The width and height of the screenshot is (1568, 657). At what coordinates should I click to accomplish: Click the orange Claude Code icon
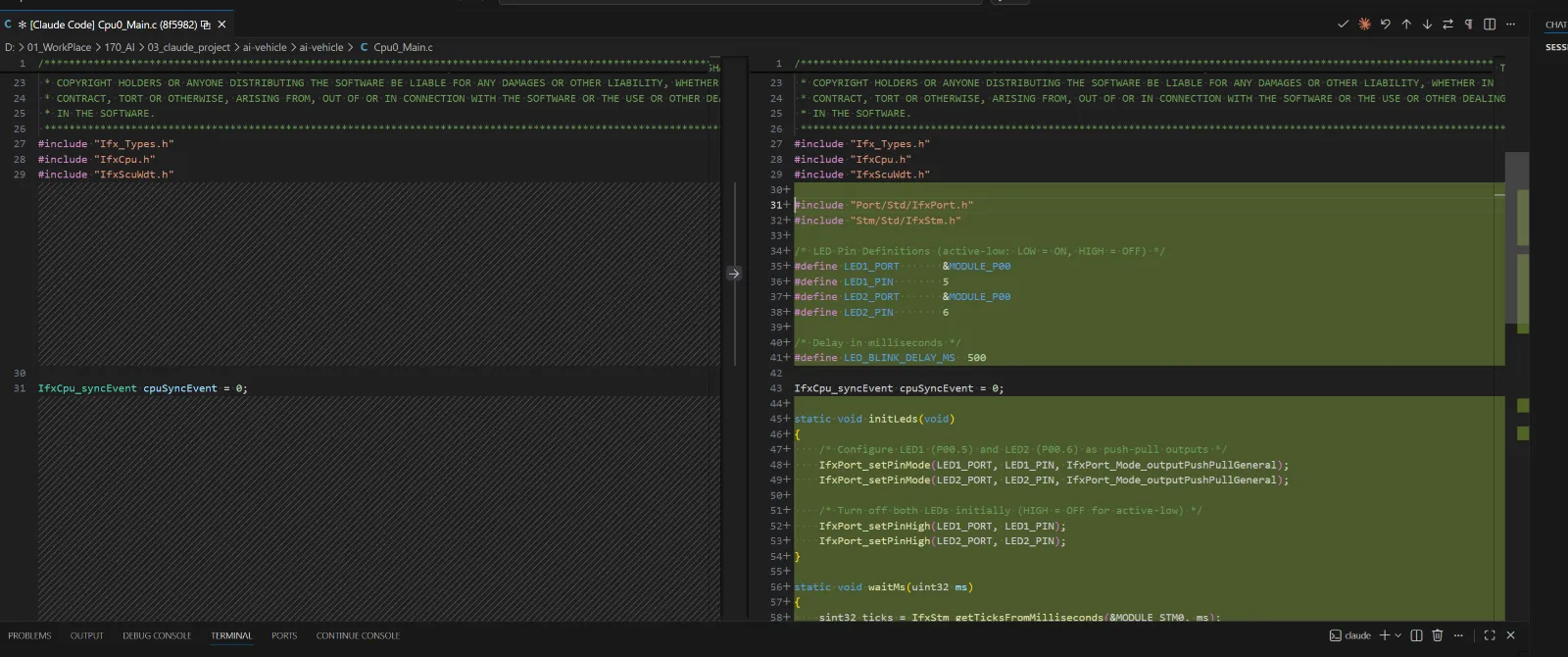(1364, 25)
